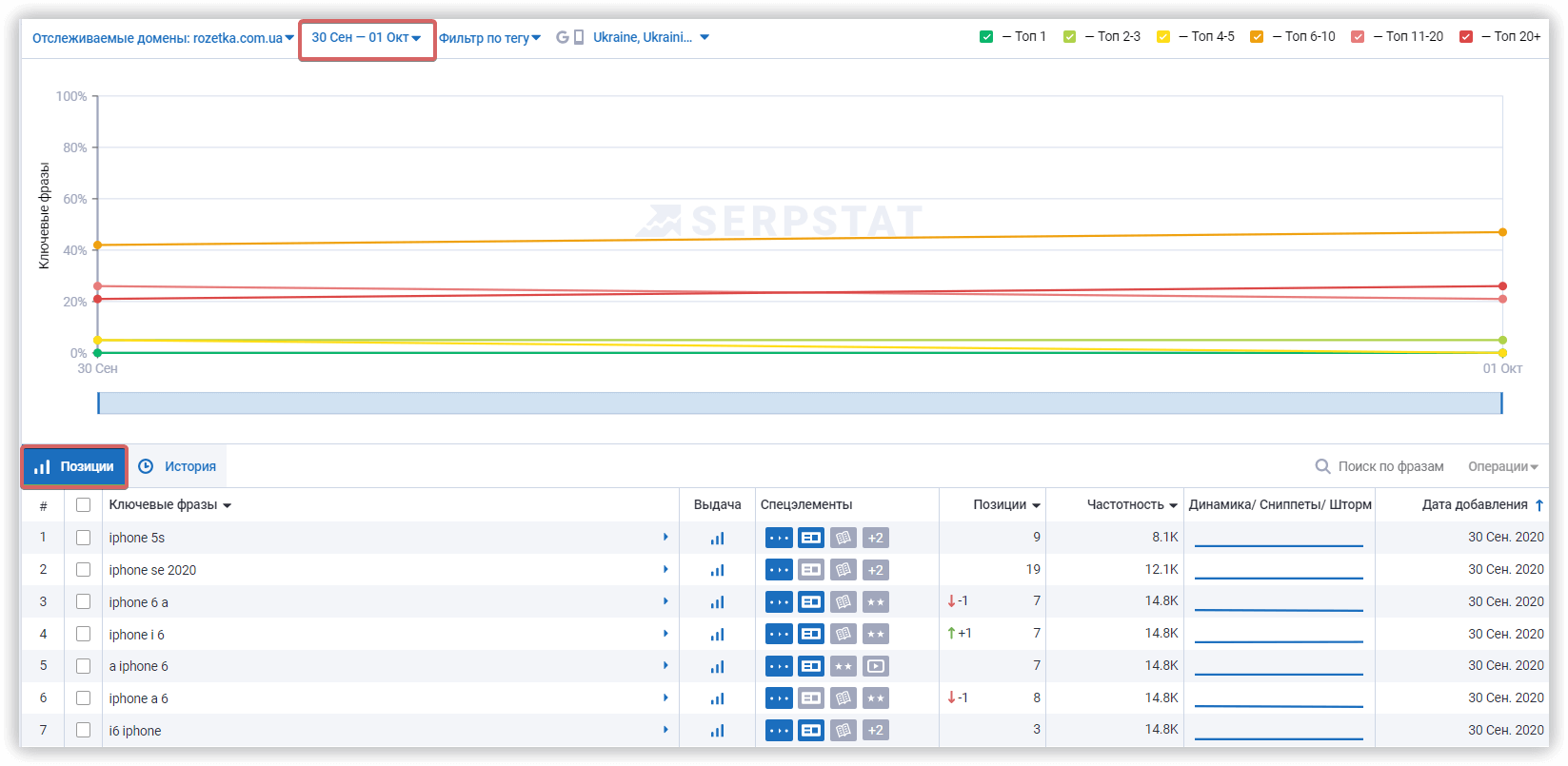Click SERP bar chart icon for iphone 5s
This screenshot has height=766, width=1568.
coord(717,539)
